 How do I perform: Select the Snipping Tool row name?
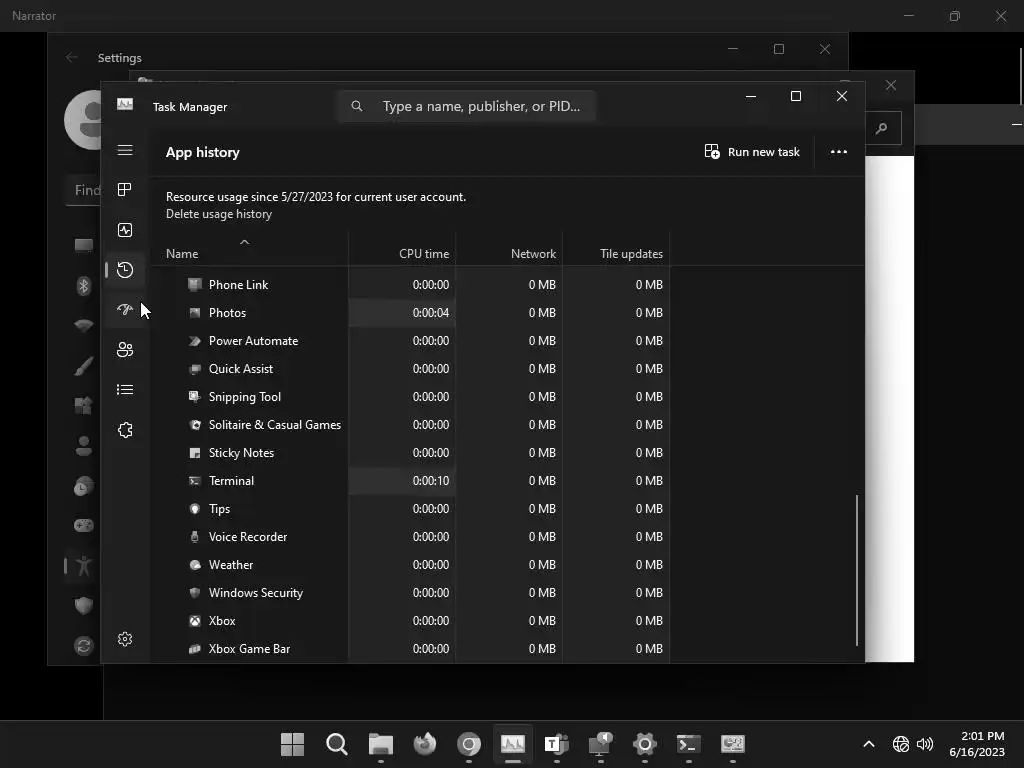pyautogui.click(x=244, y=396)
